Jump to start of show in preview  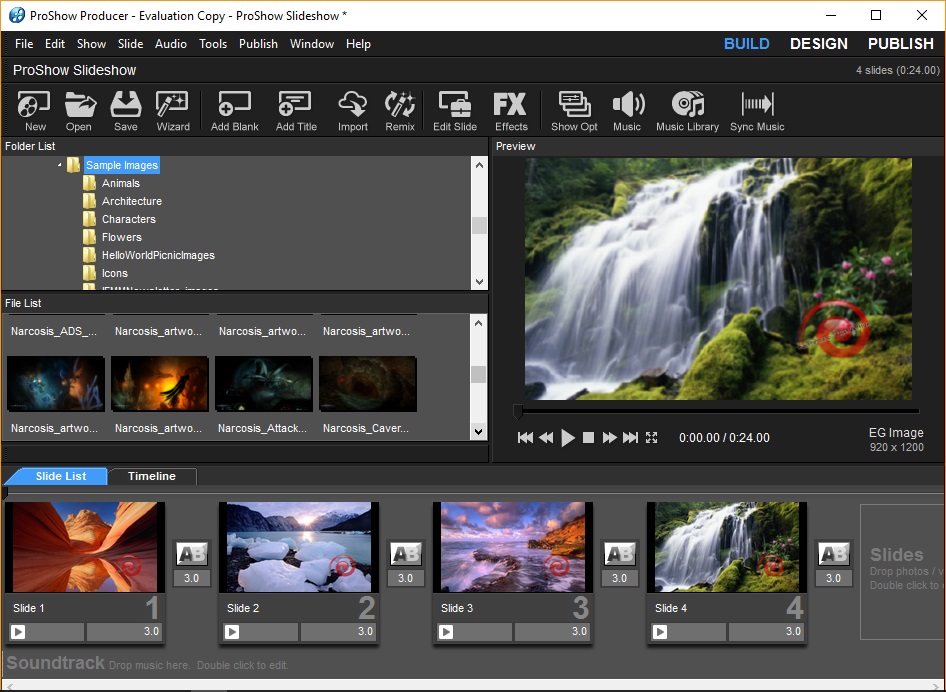pyautogui.click(x=525, y=437)
